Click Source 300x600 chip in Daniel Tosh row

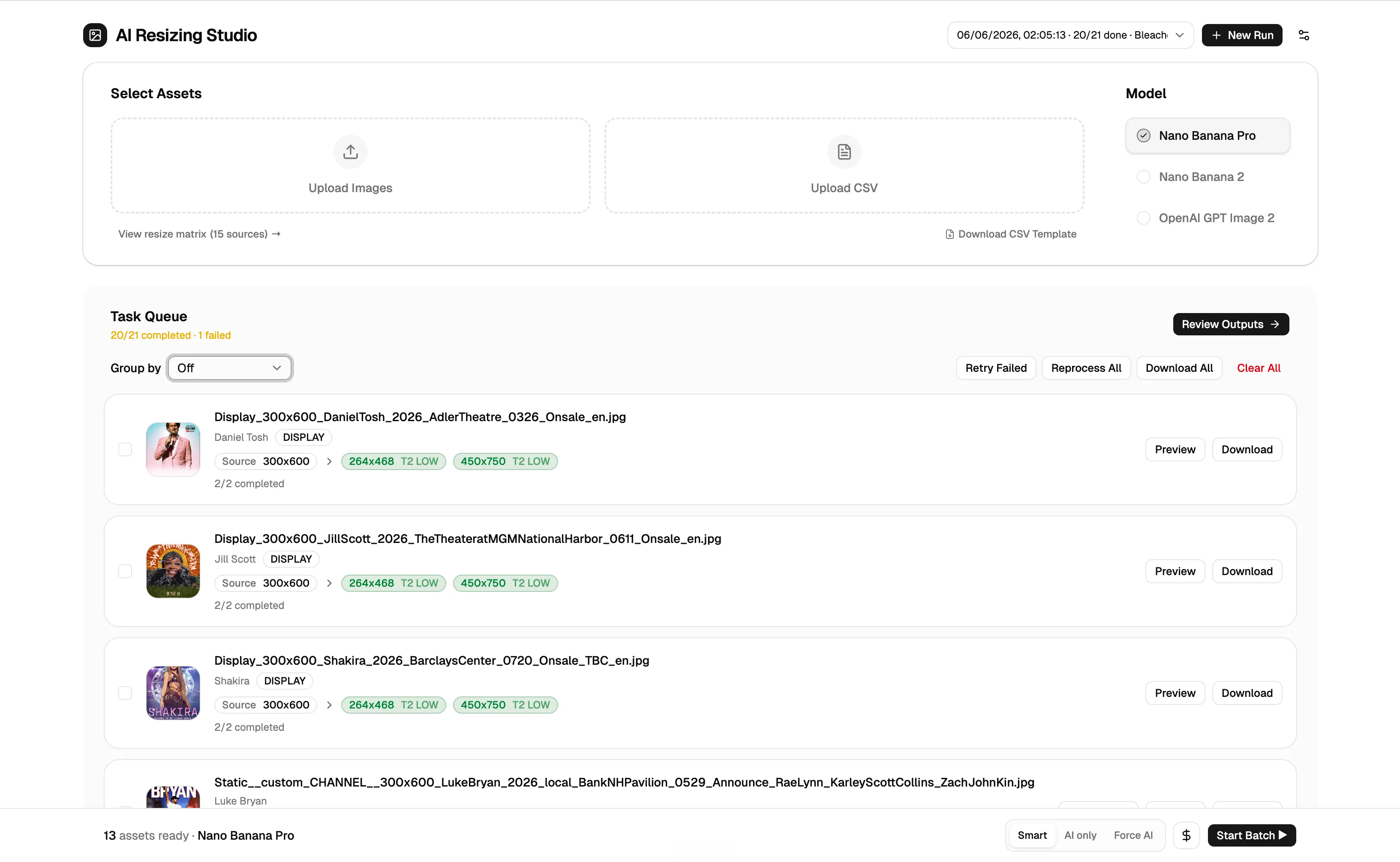pos(265,461)
